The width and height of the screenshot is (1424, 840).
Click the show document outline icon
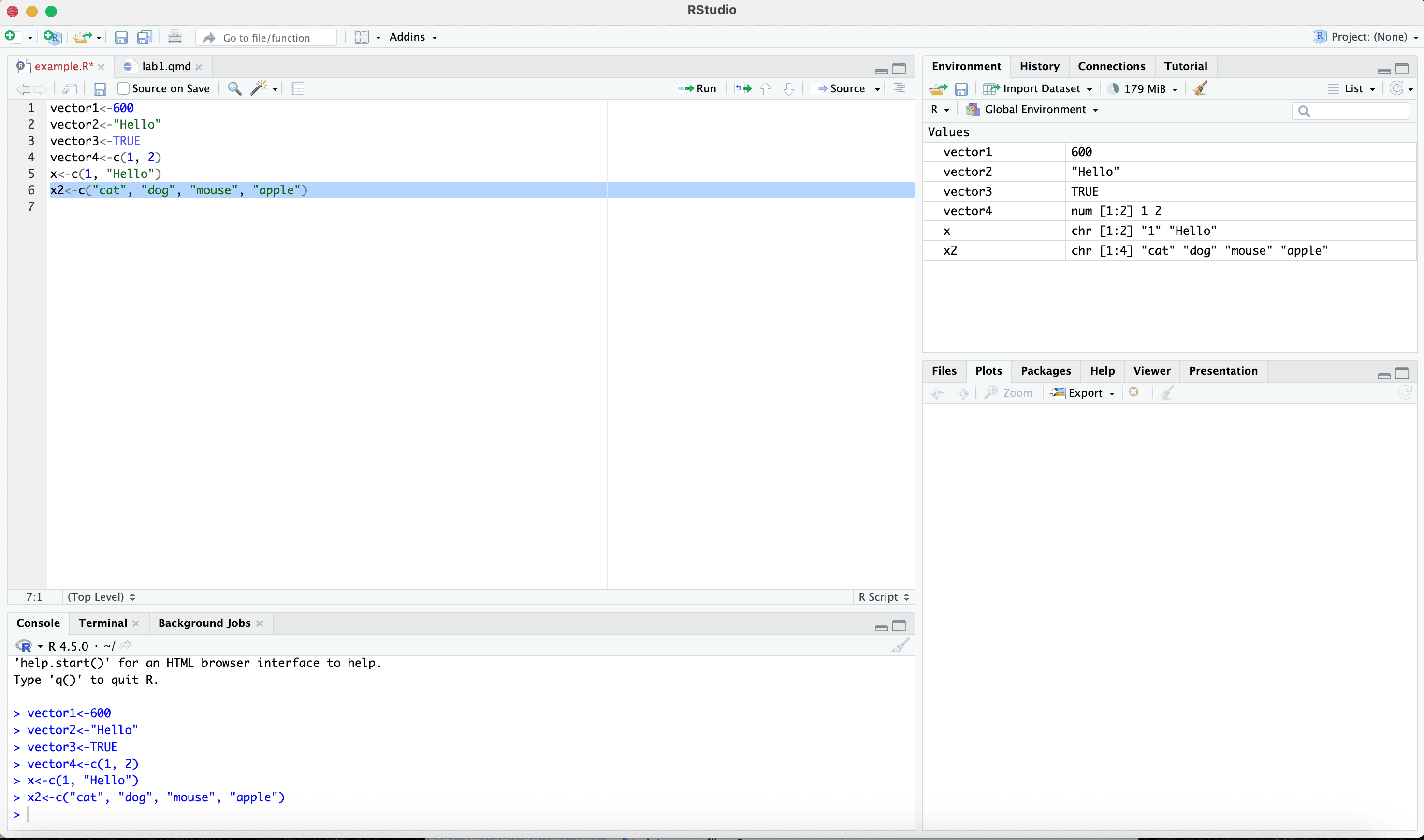tap(900, 88)
